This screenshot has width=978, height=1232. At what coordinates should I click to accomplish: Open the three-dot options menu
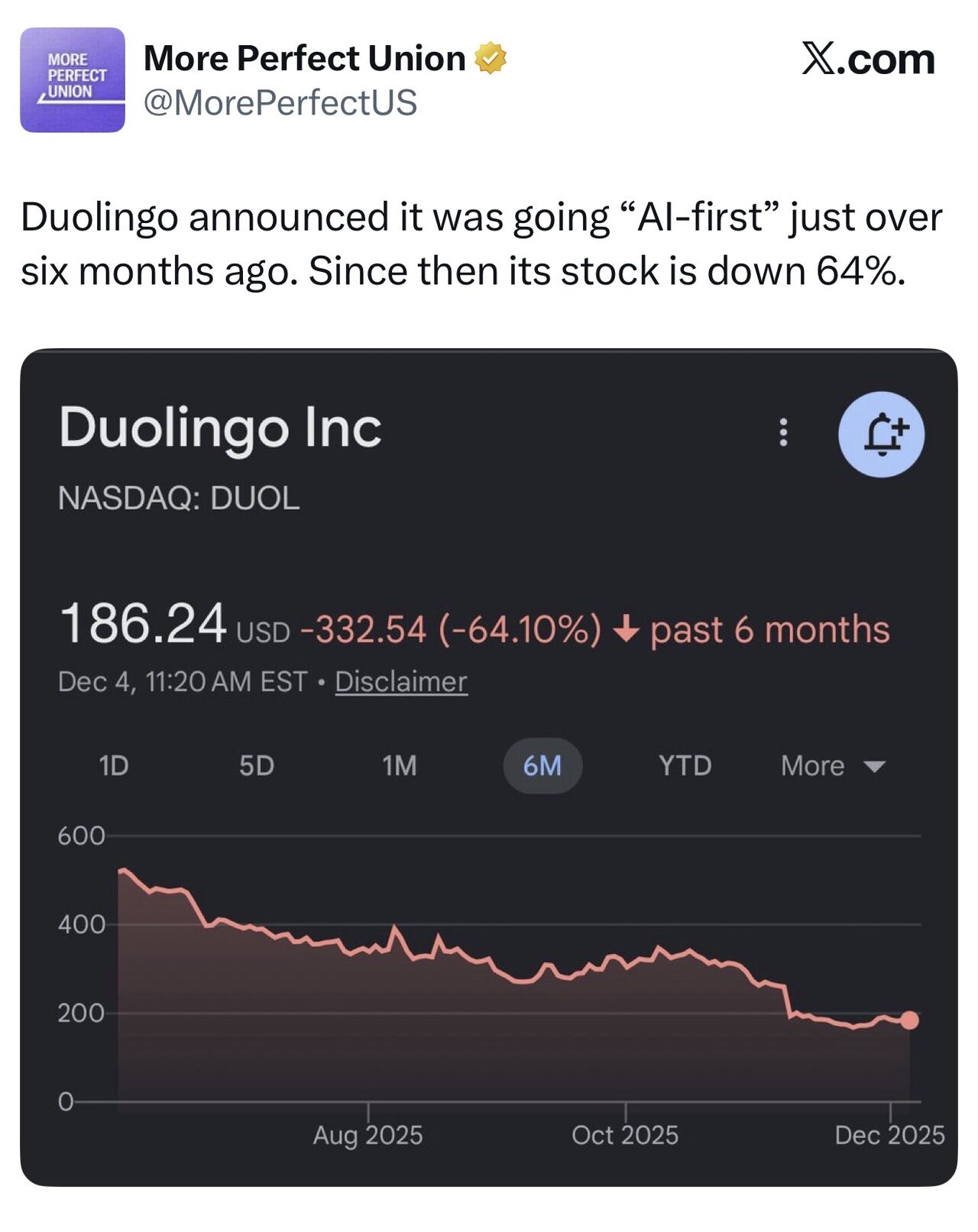pyautogui.click(x=782, y=432)
